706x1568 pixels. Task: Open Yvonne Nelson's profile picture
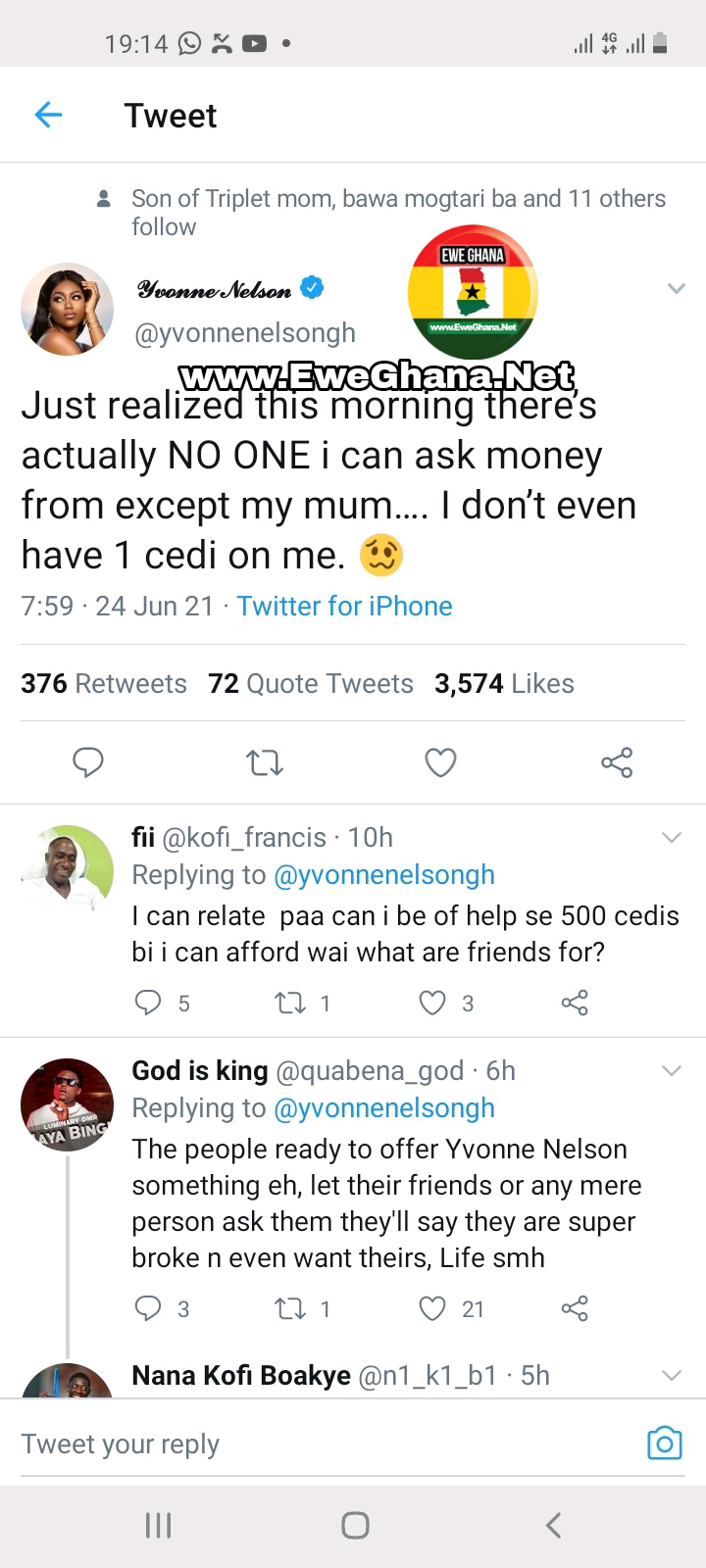point(67,310)
